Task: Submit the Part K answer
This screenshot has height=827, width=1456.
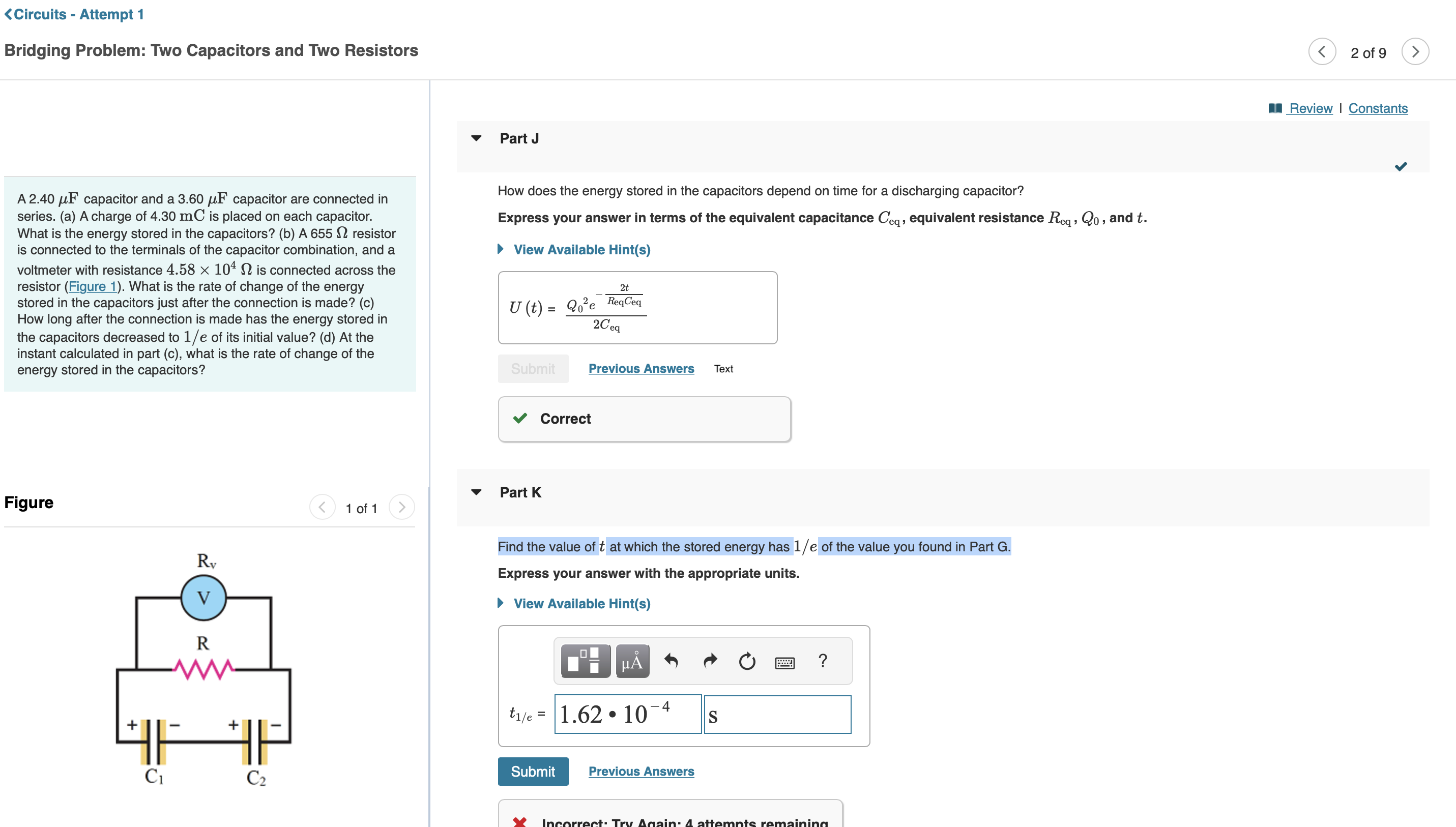Action: pyautogui.click(x=532, y=771)
